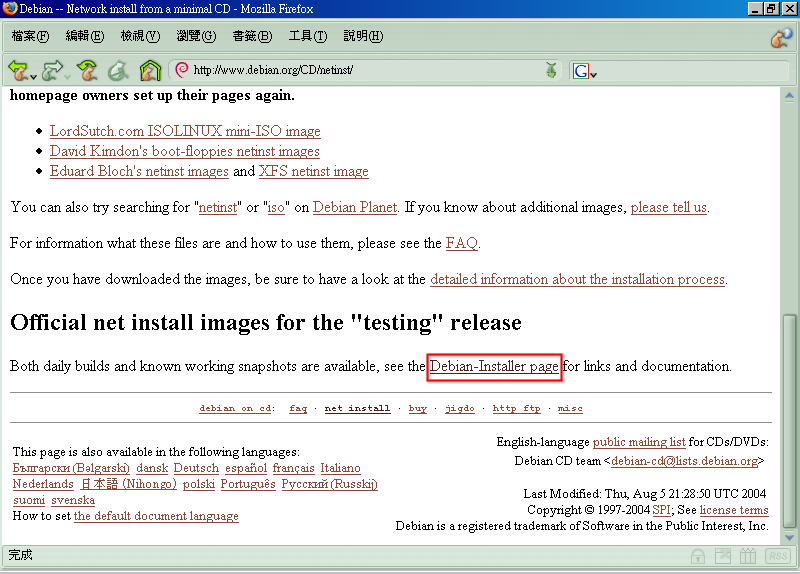The image size is (800, 574).
Task: Open the 工具(T) tools menu
Action: [x=307, y=37]
